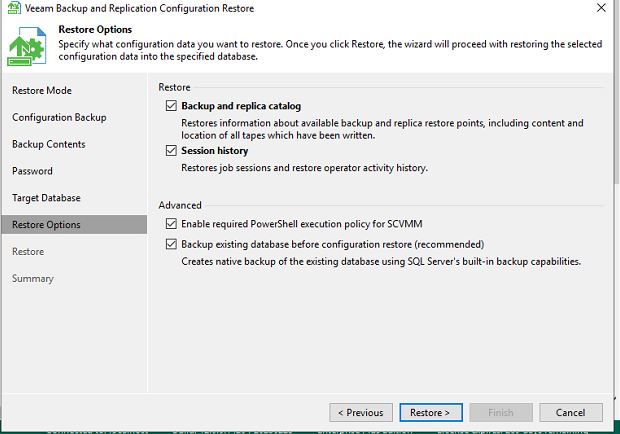
Task: Disable PowerShell execution policy for SCVMM
Action: [x=171, y=224]
